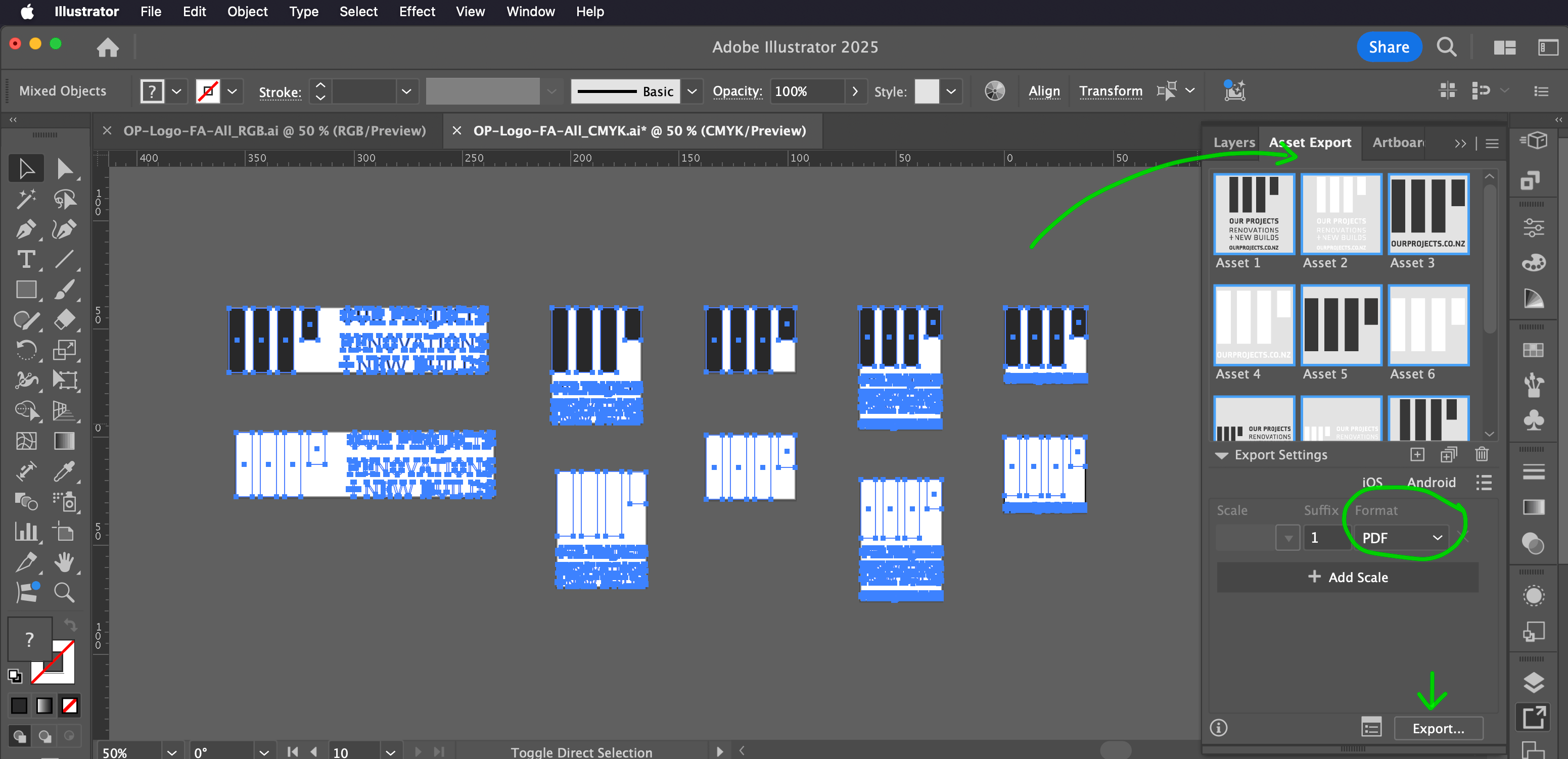The width and height of the screenshot is (1568, 759).
Task: Open the Opacity panel link
Action: point(737,91)
